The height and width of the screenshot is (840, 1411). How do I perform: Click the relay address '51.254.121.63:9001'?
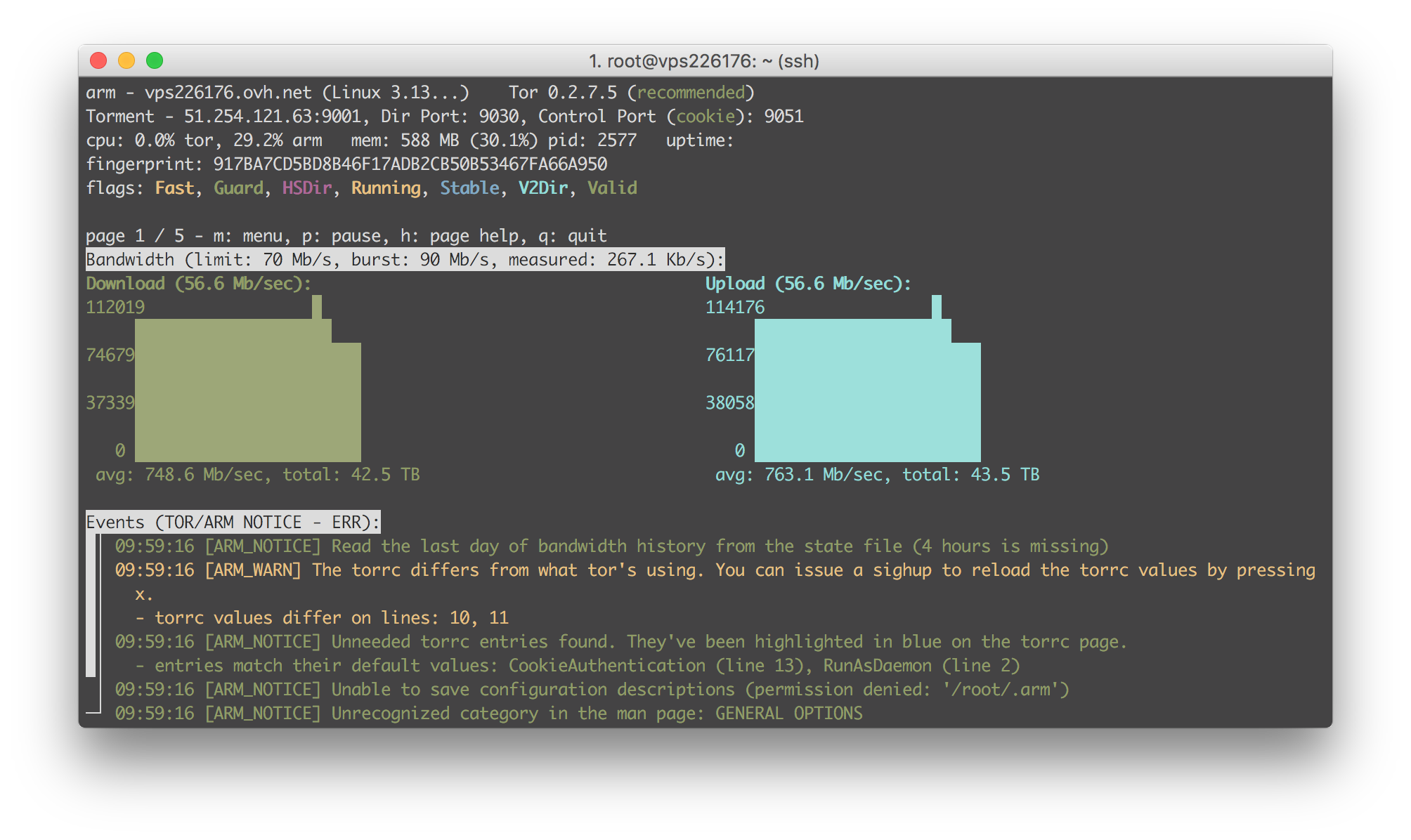[x=273, y=117]
